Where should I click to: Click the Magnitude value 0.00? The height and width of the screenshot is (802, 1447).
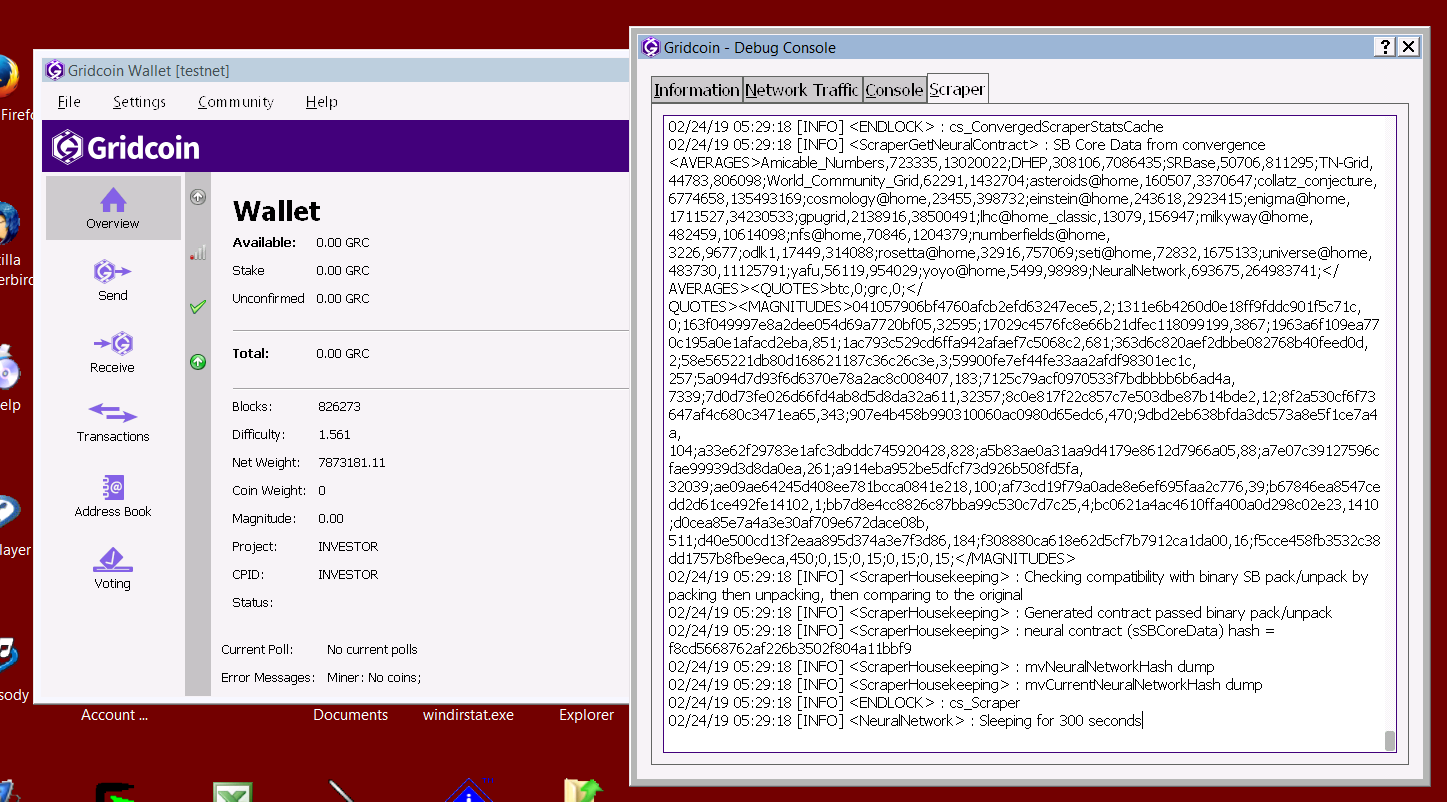pyautogui.click(x=330, y=519)
